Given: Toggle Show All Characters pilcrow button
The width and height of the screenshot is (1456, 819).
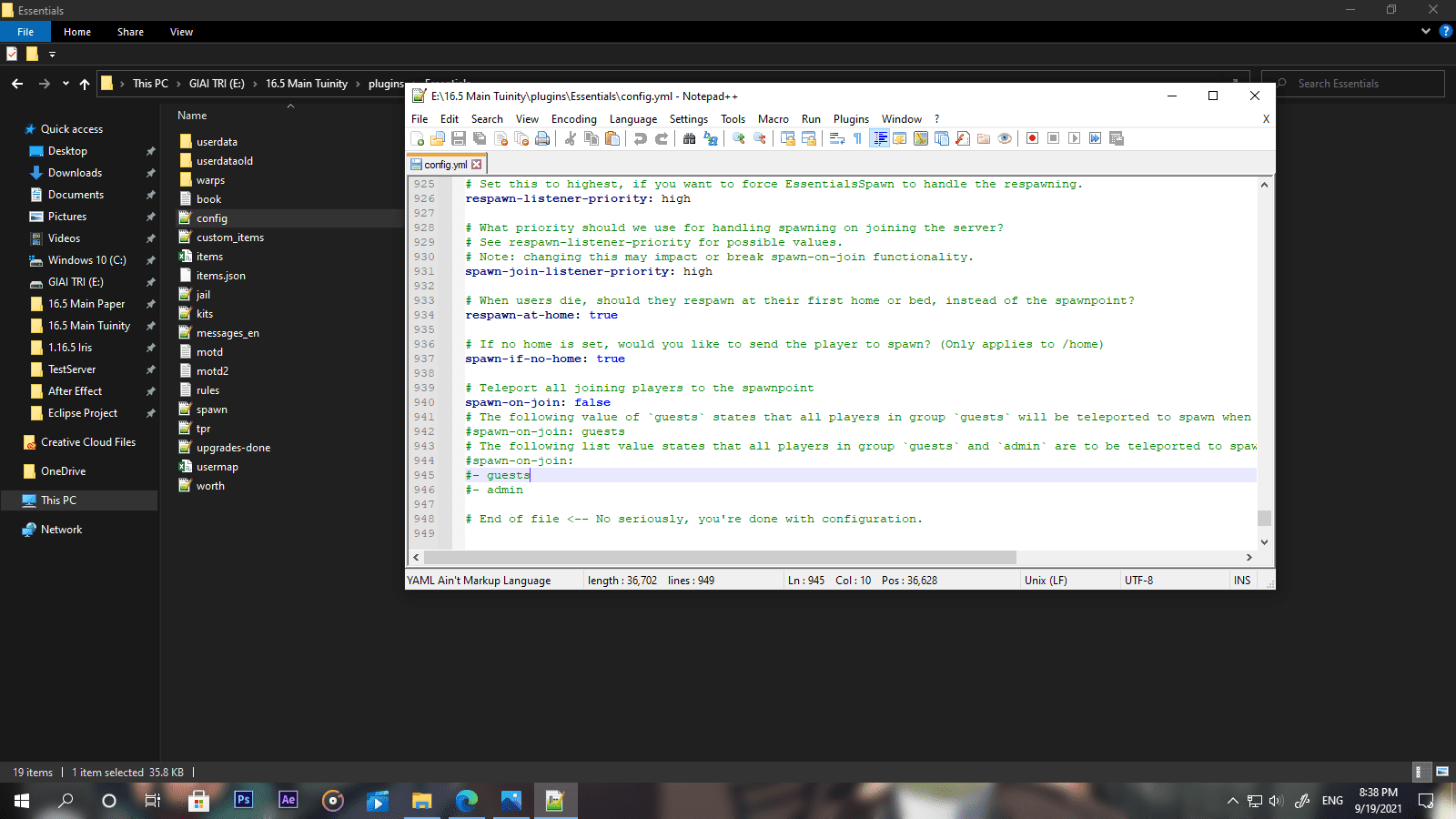Looking at the screenshot, I should click(x=857, y=138).
